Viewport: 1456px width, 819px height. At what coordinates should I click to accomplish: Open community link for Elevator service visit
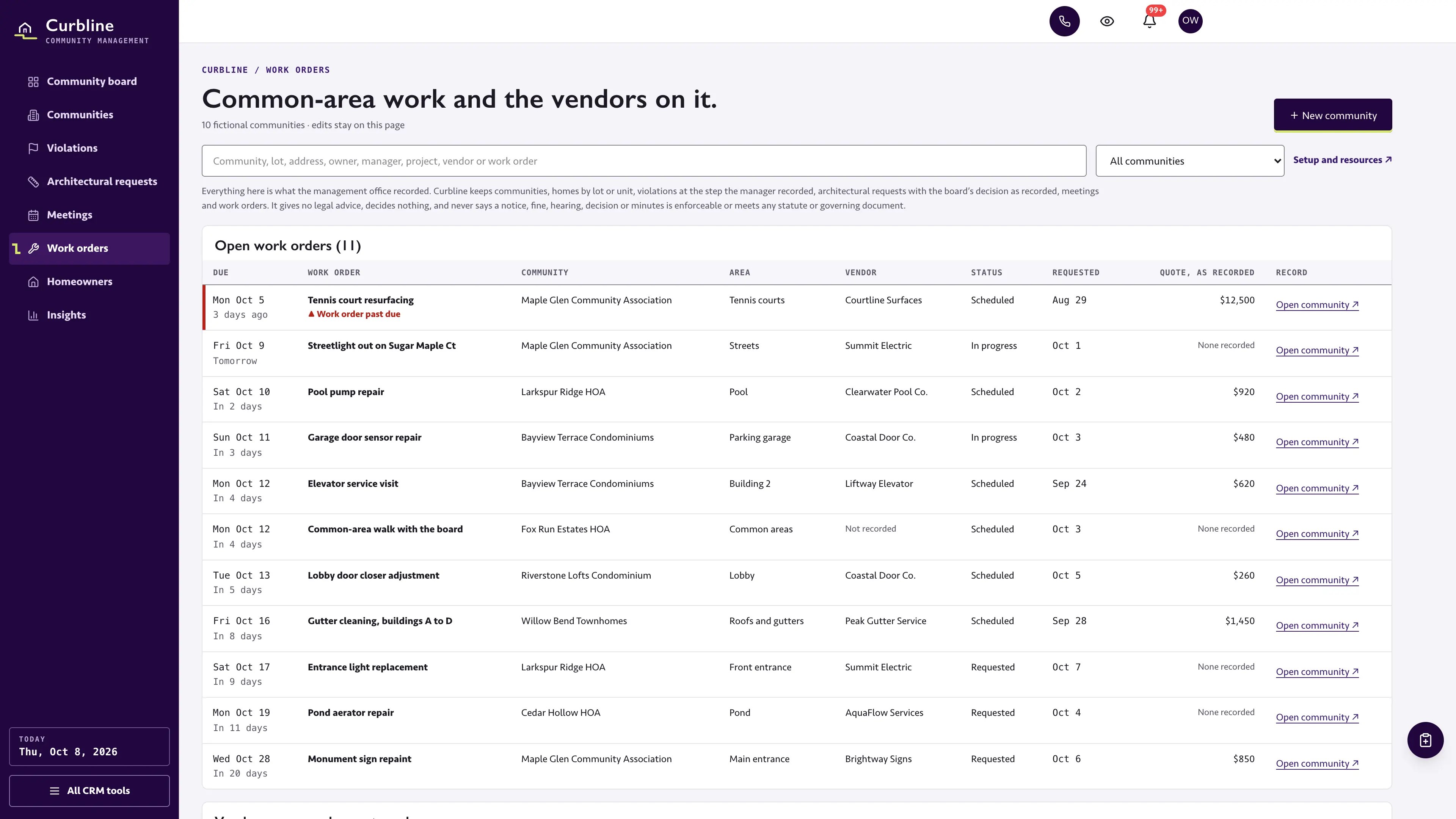pos(1317,488)
